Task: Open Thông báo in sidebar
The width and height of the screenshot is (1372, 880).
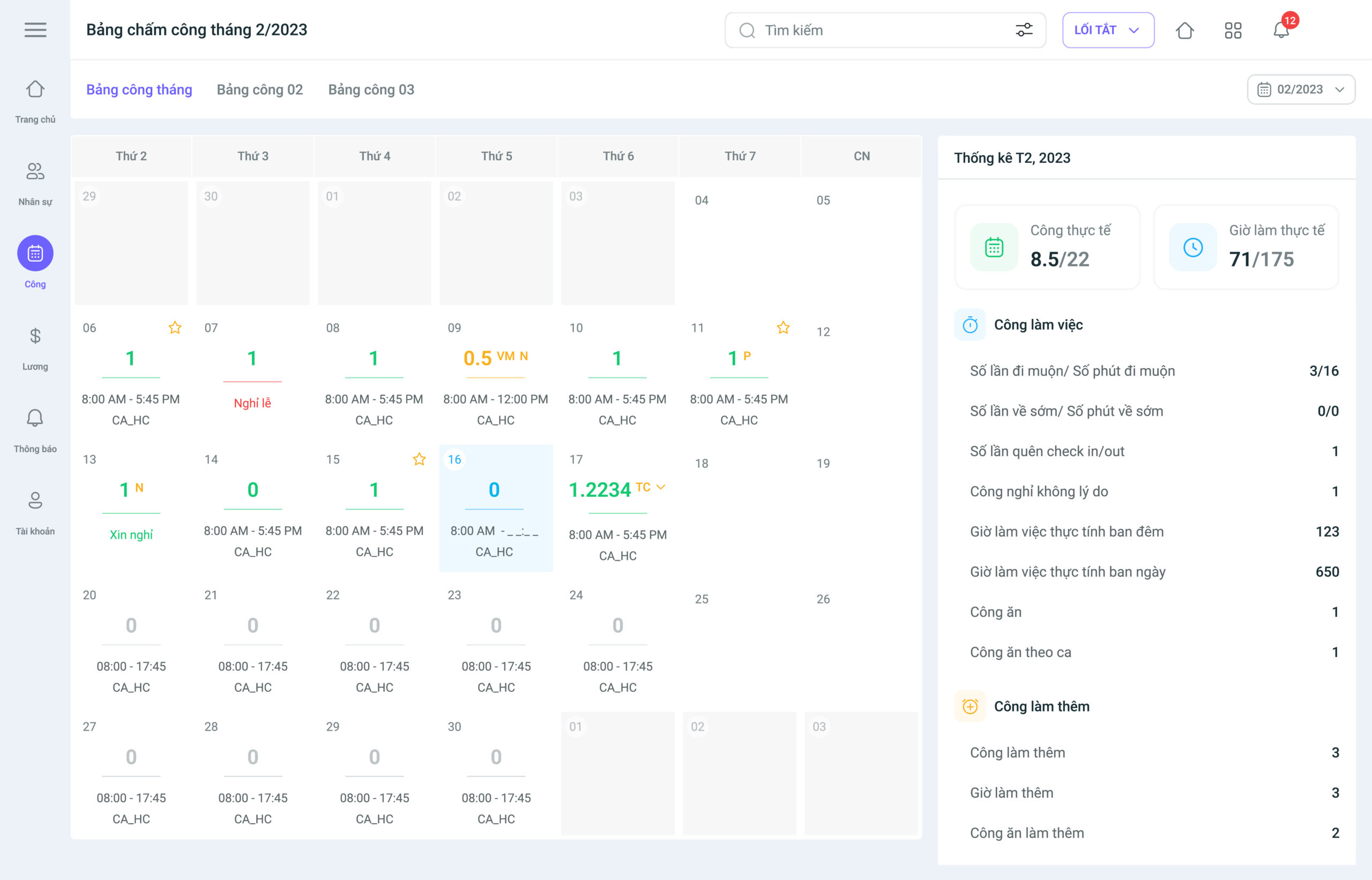Action: (35, 430)
